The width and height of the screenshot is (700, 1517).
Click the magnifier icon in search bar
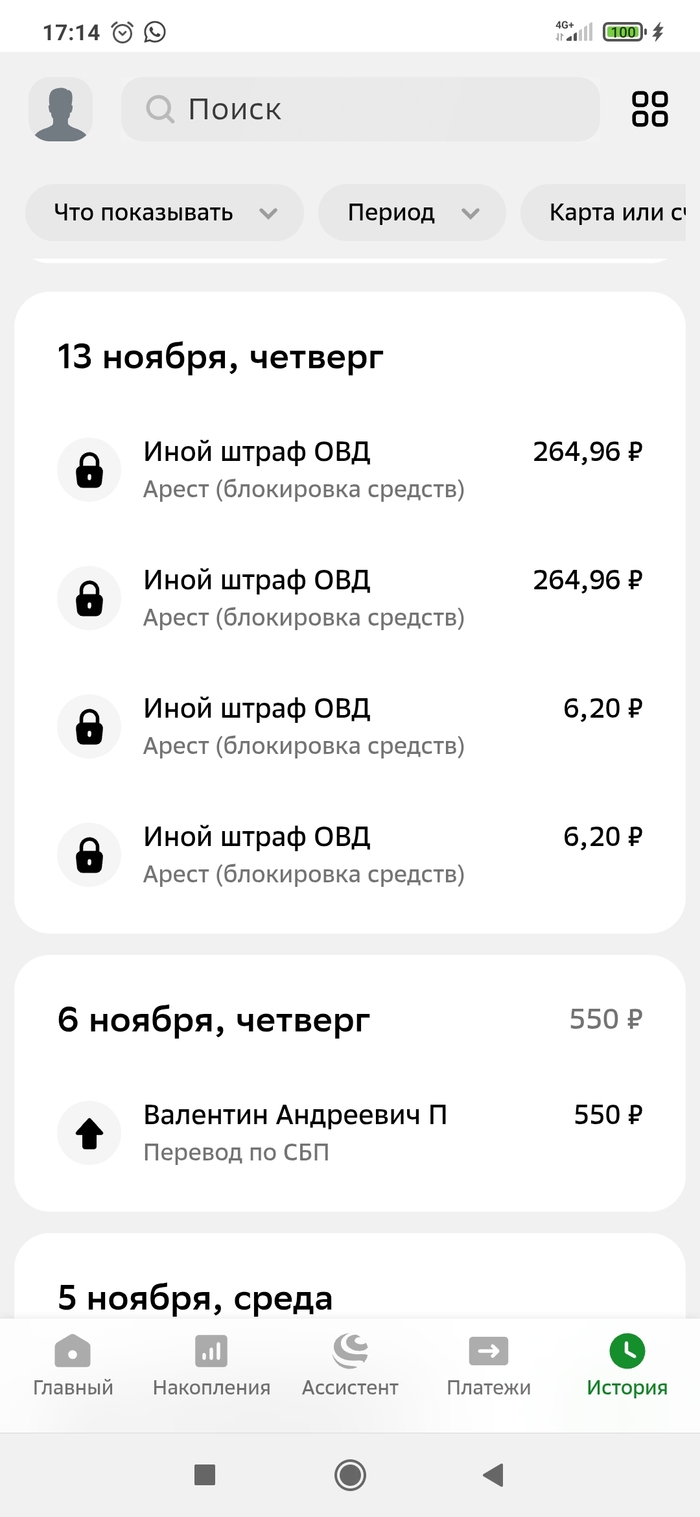pyautogui.click(x=160, y=109)
